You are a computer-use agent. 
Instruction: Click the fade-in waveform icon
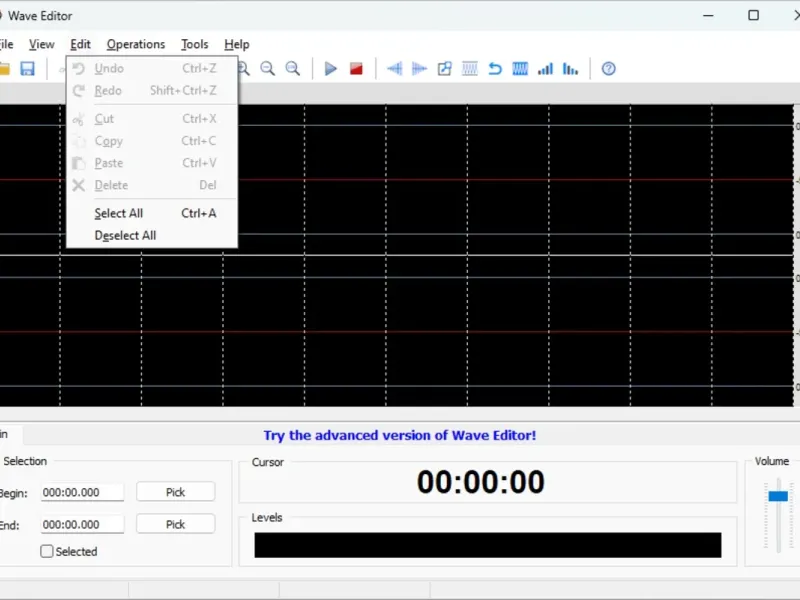395,69
